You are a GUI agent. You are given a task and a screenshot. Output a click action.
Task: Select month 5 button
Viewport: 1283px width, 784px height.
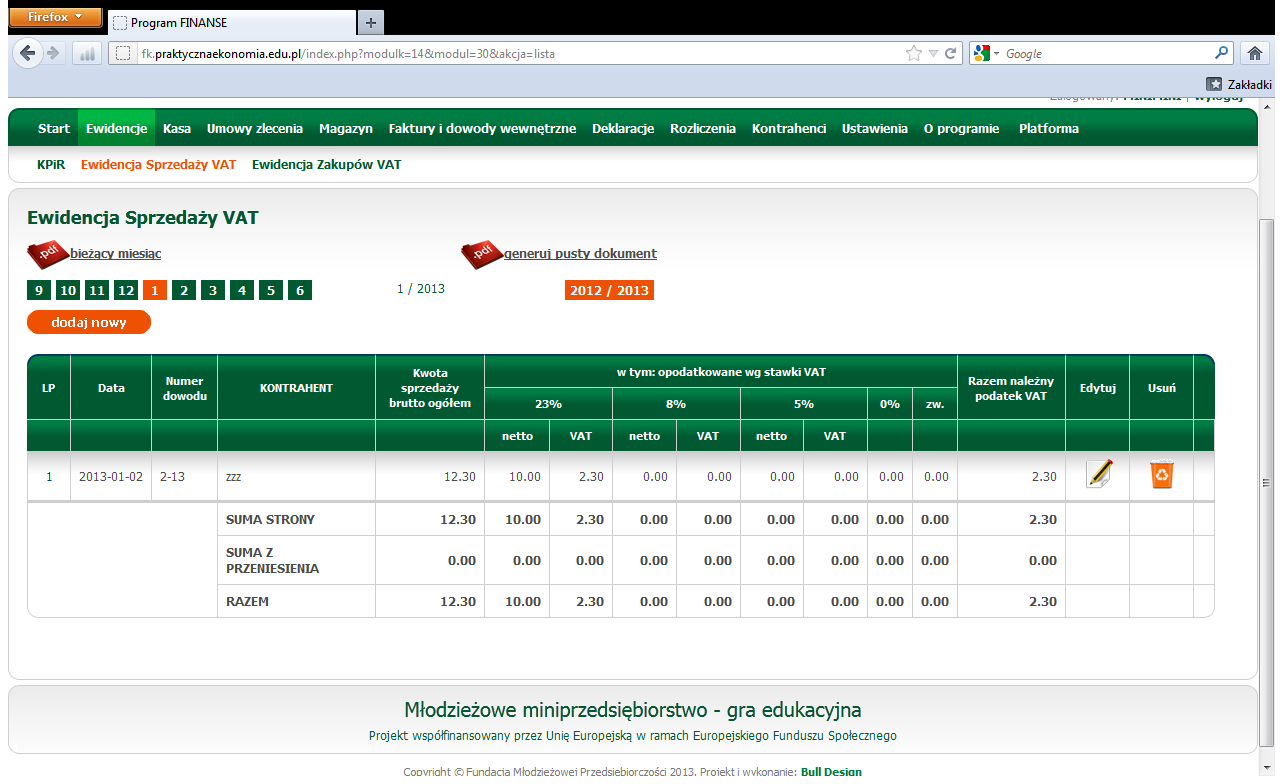(x=271, y=290)
